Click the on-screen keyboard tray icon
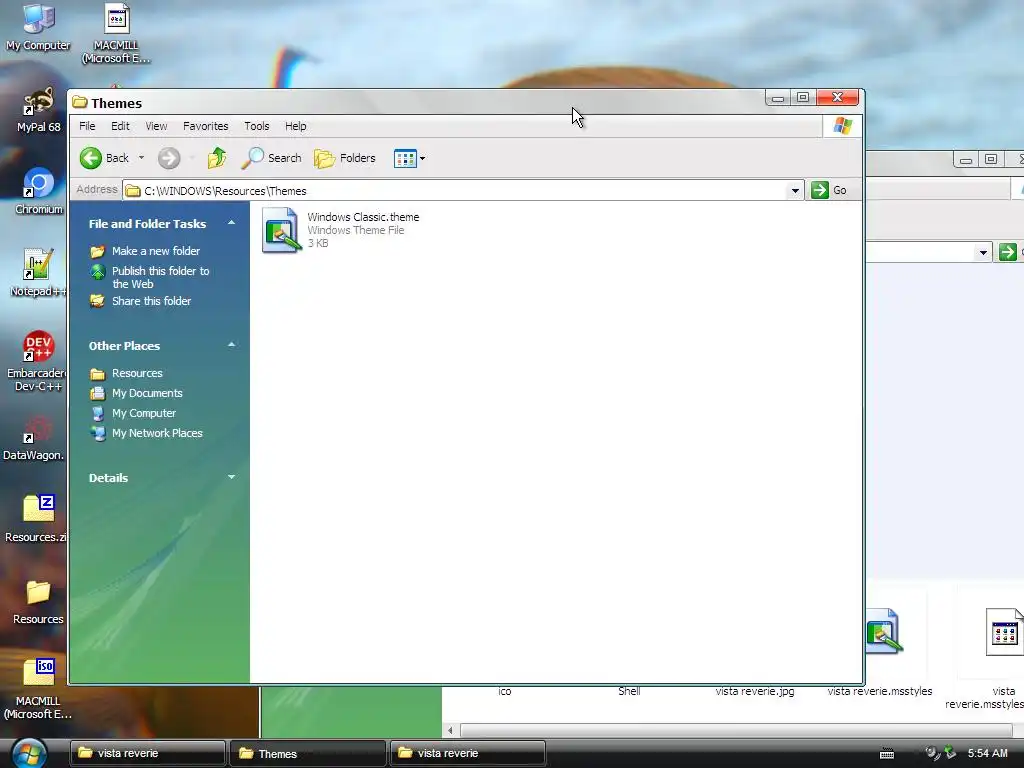This screenshot has height=768, width=1024. pyautogui.click(x=886, y=754)
